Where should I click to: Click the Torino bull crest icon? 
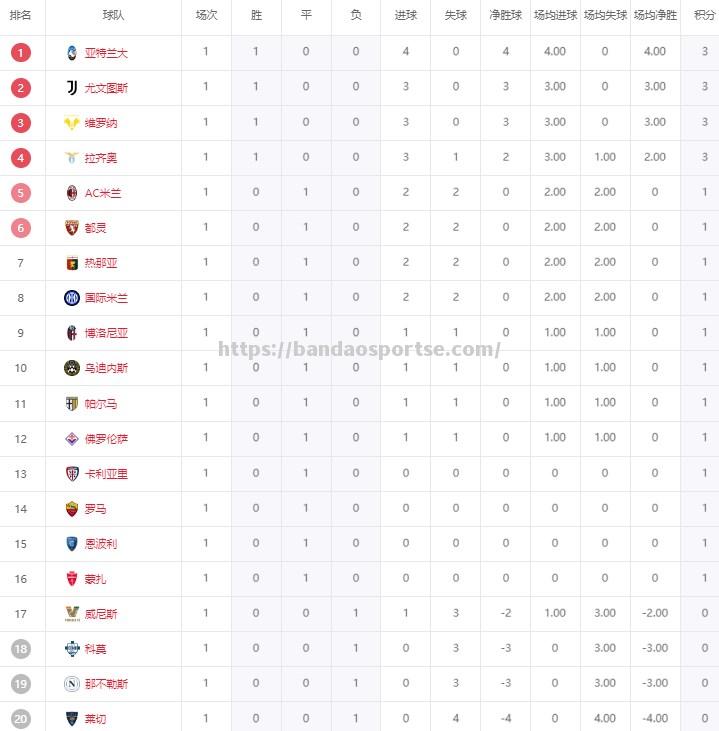click(72, 228)
